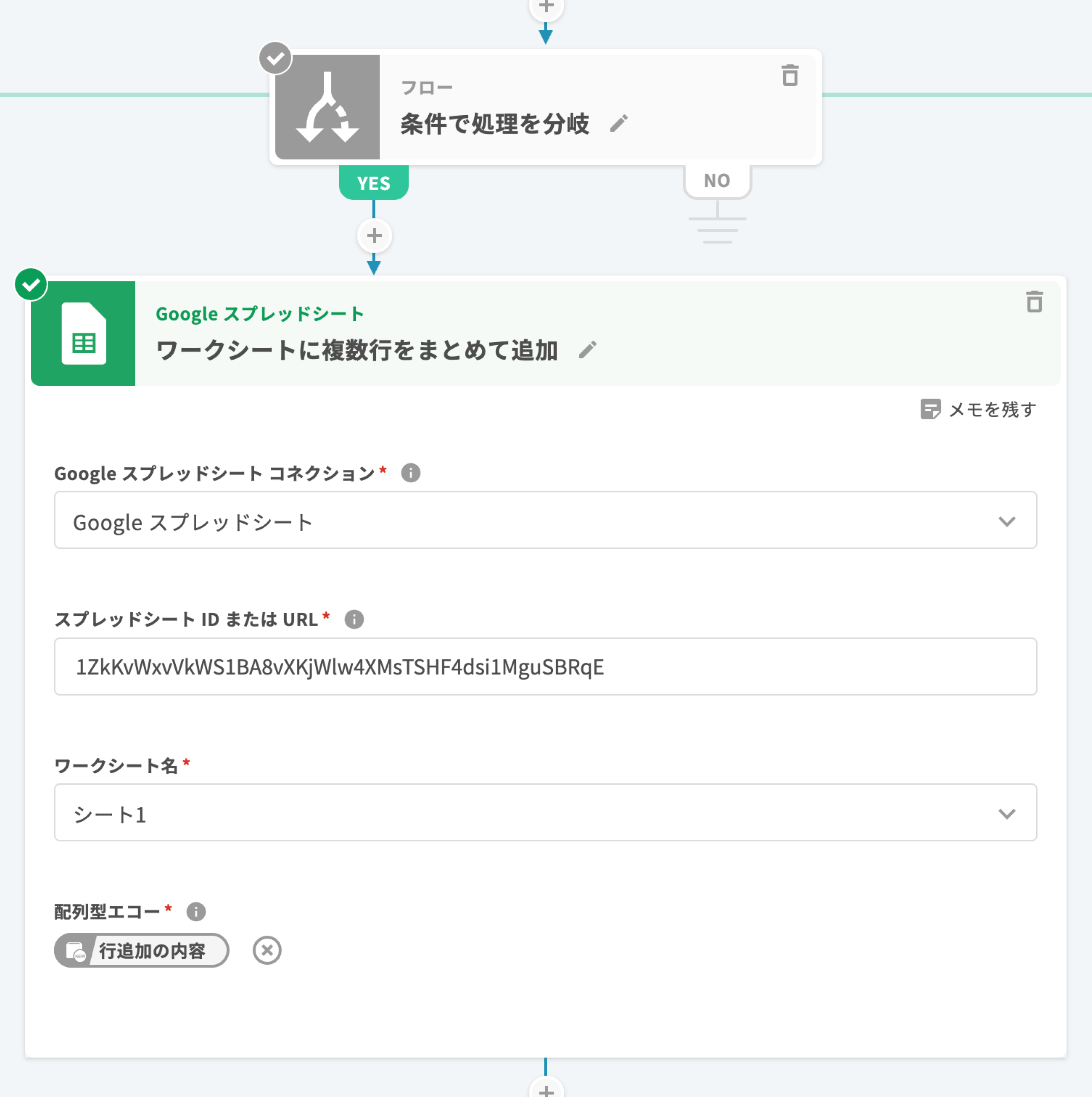This screenshot has height=1097, width=1092.
Task: Expand the ワークシート名 dropdown showing シート1
Action: [x=545, y=812]
